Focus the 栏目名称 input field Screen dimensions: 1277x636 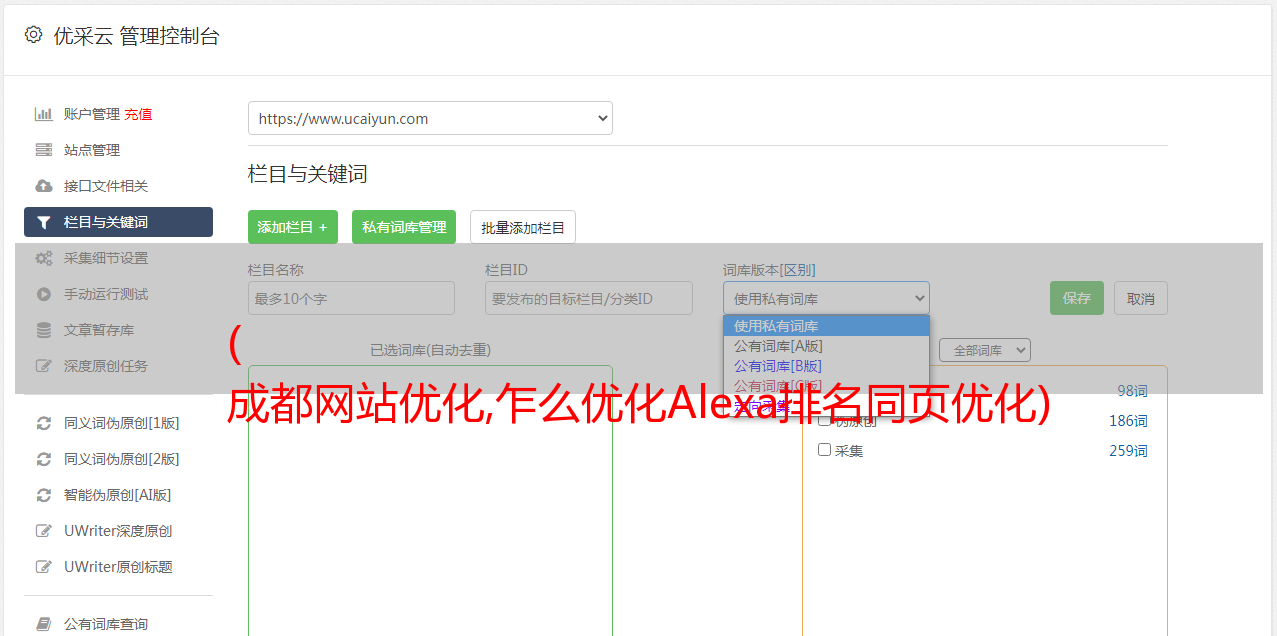click(x=351, y=298)
